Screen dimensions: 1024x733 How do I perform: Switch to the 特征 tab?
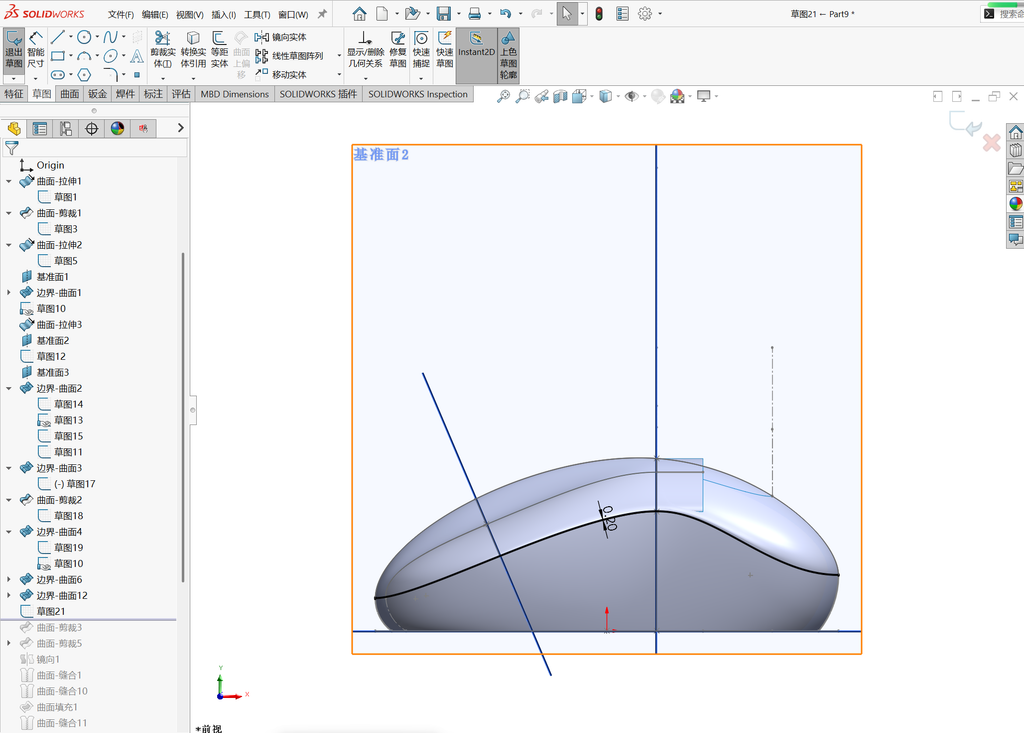coord(14,94)
